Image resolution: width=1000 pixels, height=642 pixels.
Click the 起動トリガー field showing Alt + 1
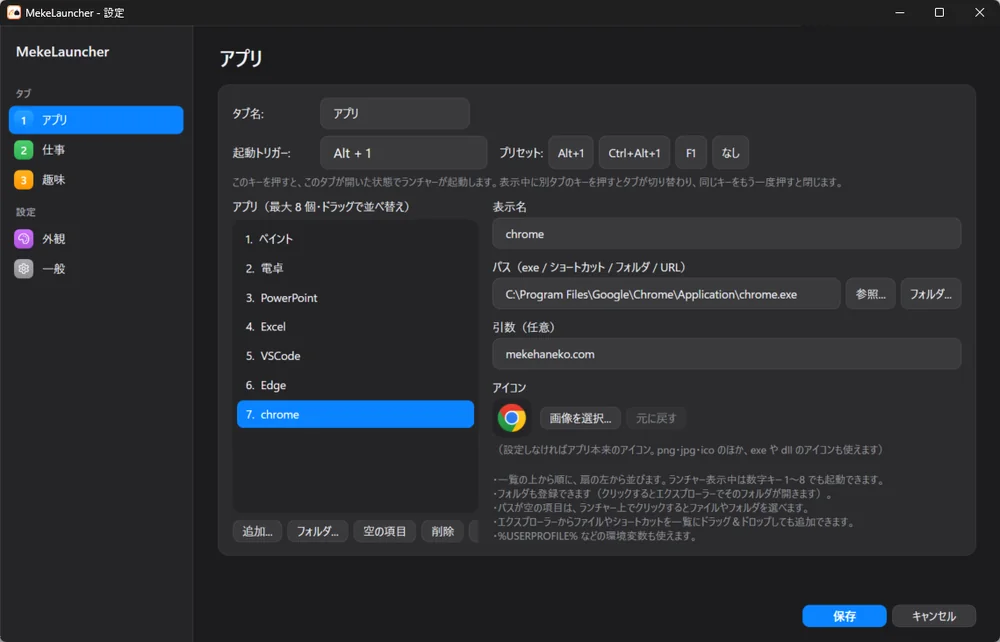pyautogui.click(x=404, y=153)
